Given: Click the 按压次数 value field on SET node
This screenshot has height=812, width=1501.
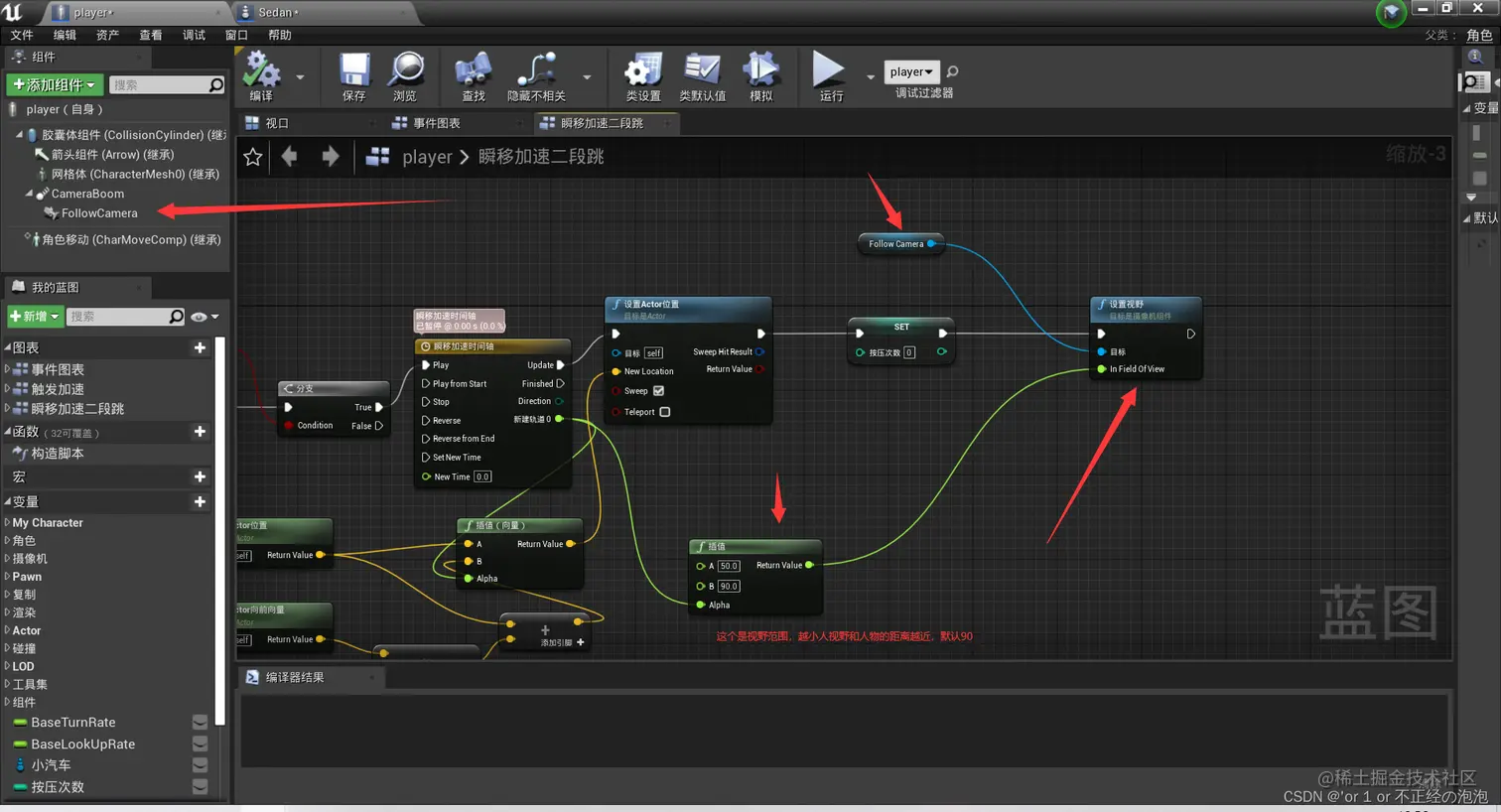Looking at the screenshot, I should tap(909, 352).
